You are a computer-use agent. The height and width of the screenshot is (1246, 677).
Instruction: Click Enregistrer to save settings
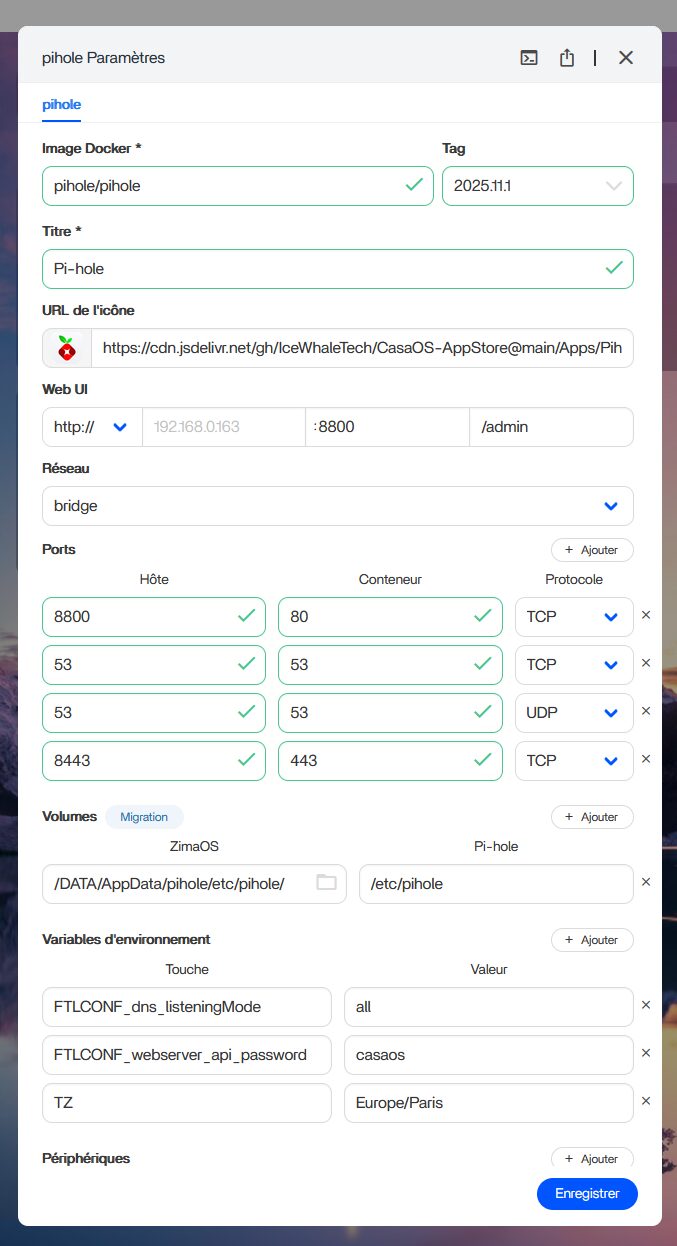coord(587,1193)
